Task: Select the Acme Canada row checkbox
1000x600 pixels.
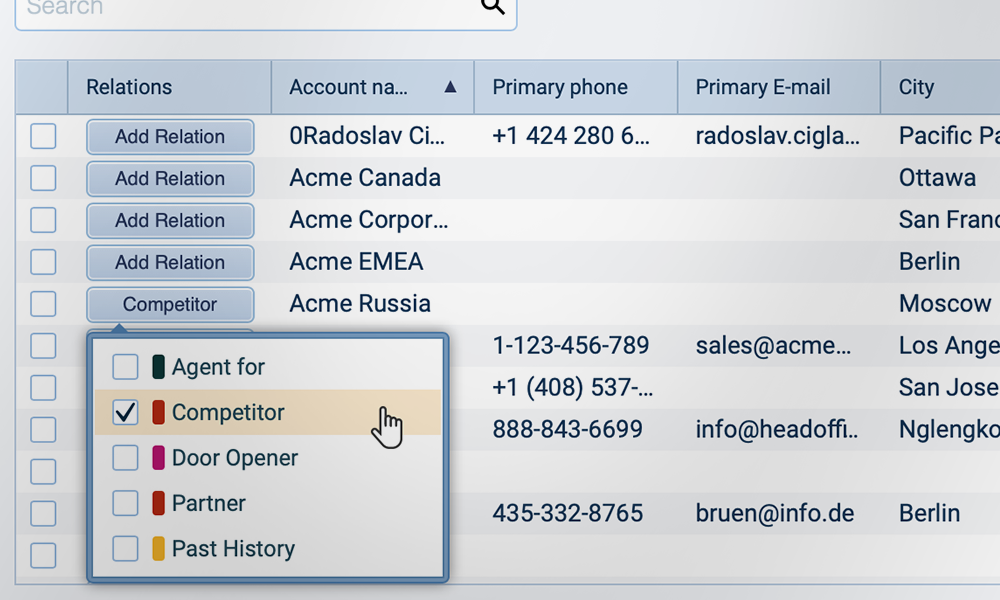Action: 43,179
